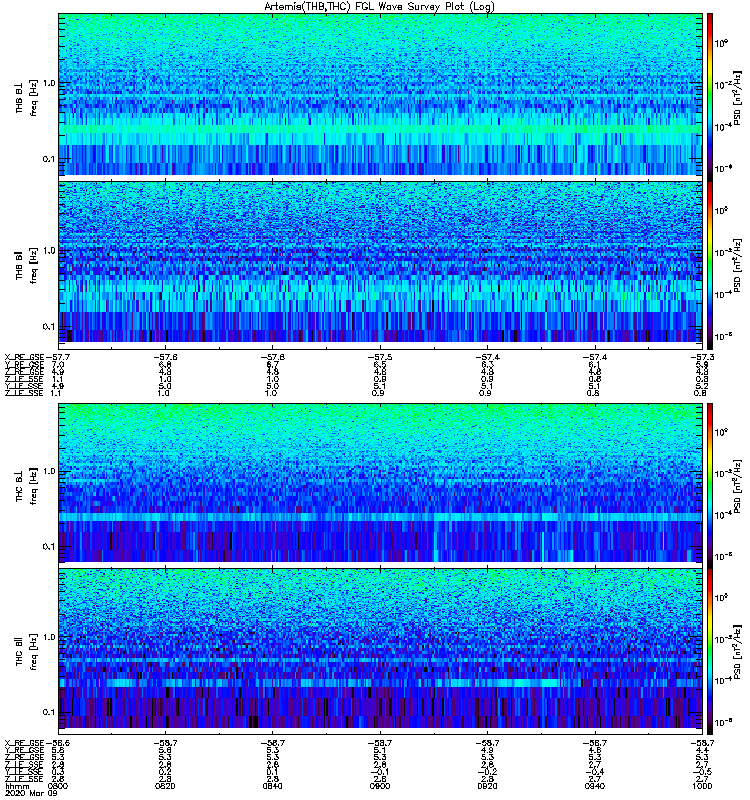The width and height of the screenshot is (750, 800).
Task: Click the 1000 time label
Action: [x=702, y=786]
